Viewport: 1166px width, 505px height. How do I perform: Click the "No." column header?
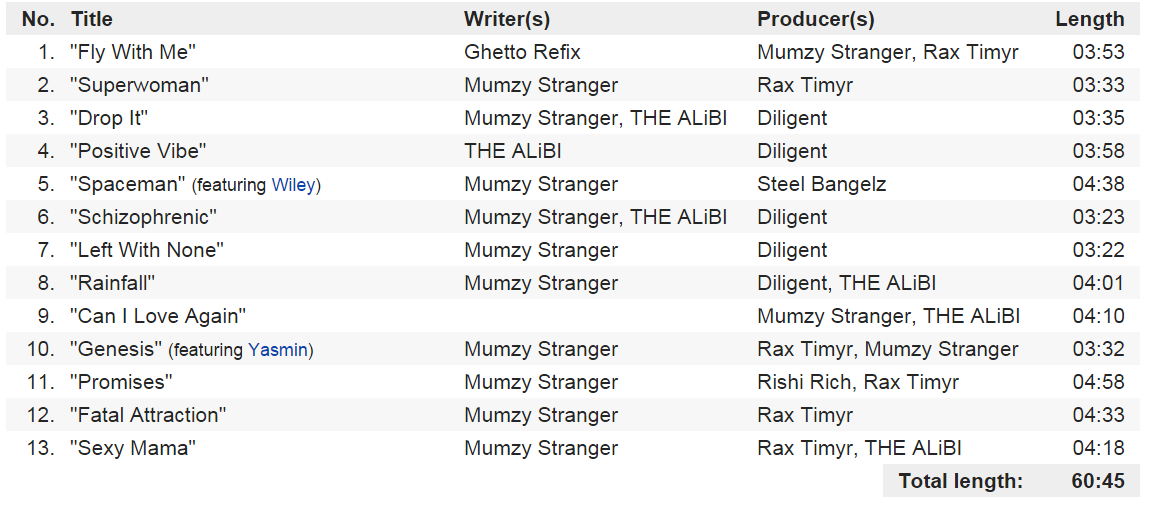click(38, 19)
